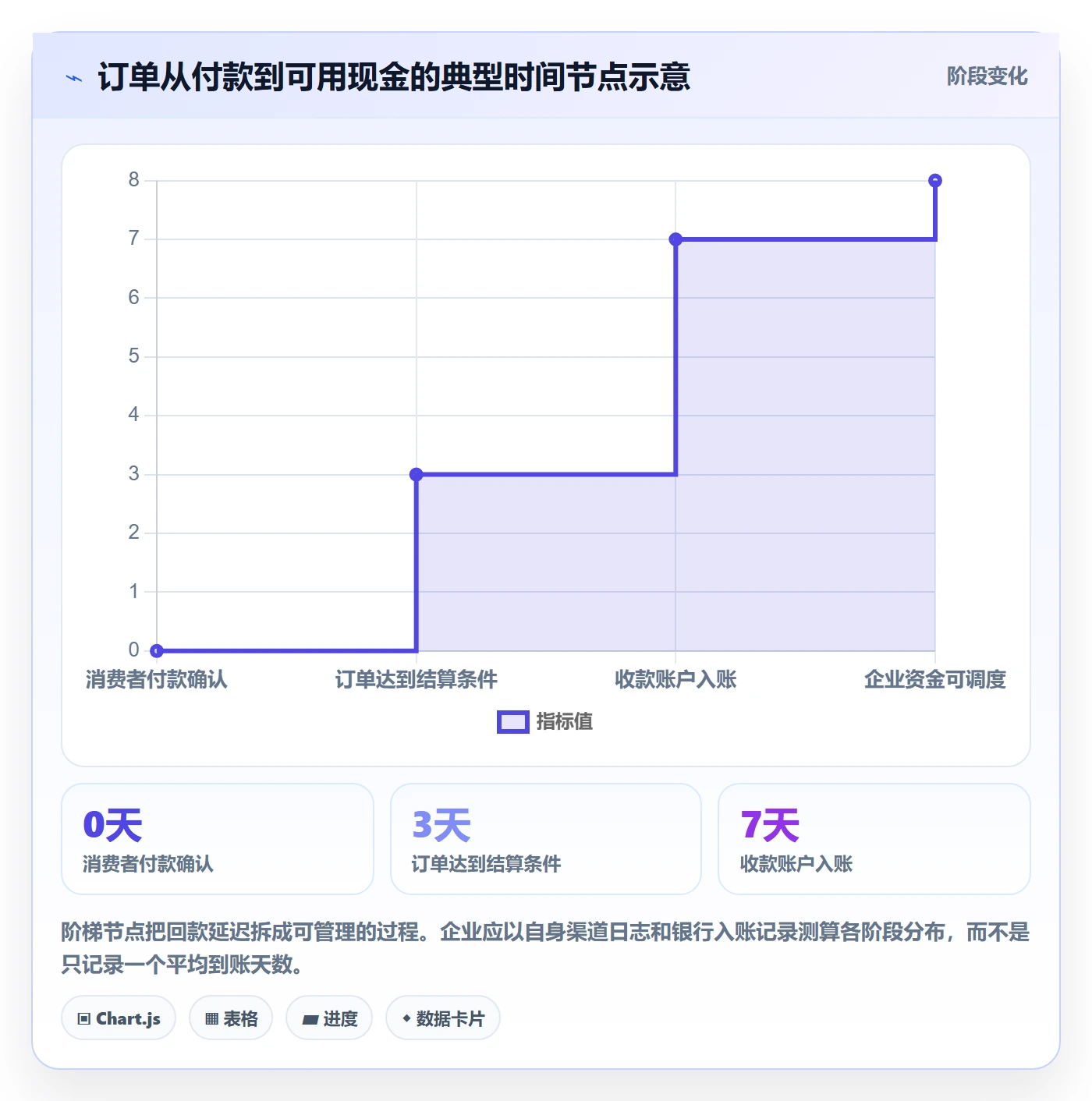The height and width of the screenshot is (1101, 1092).
Task: Click the 表格 tag chip
Action: pos(231,1018)
